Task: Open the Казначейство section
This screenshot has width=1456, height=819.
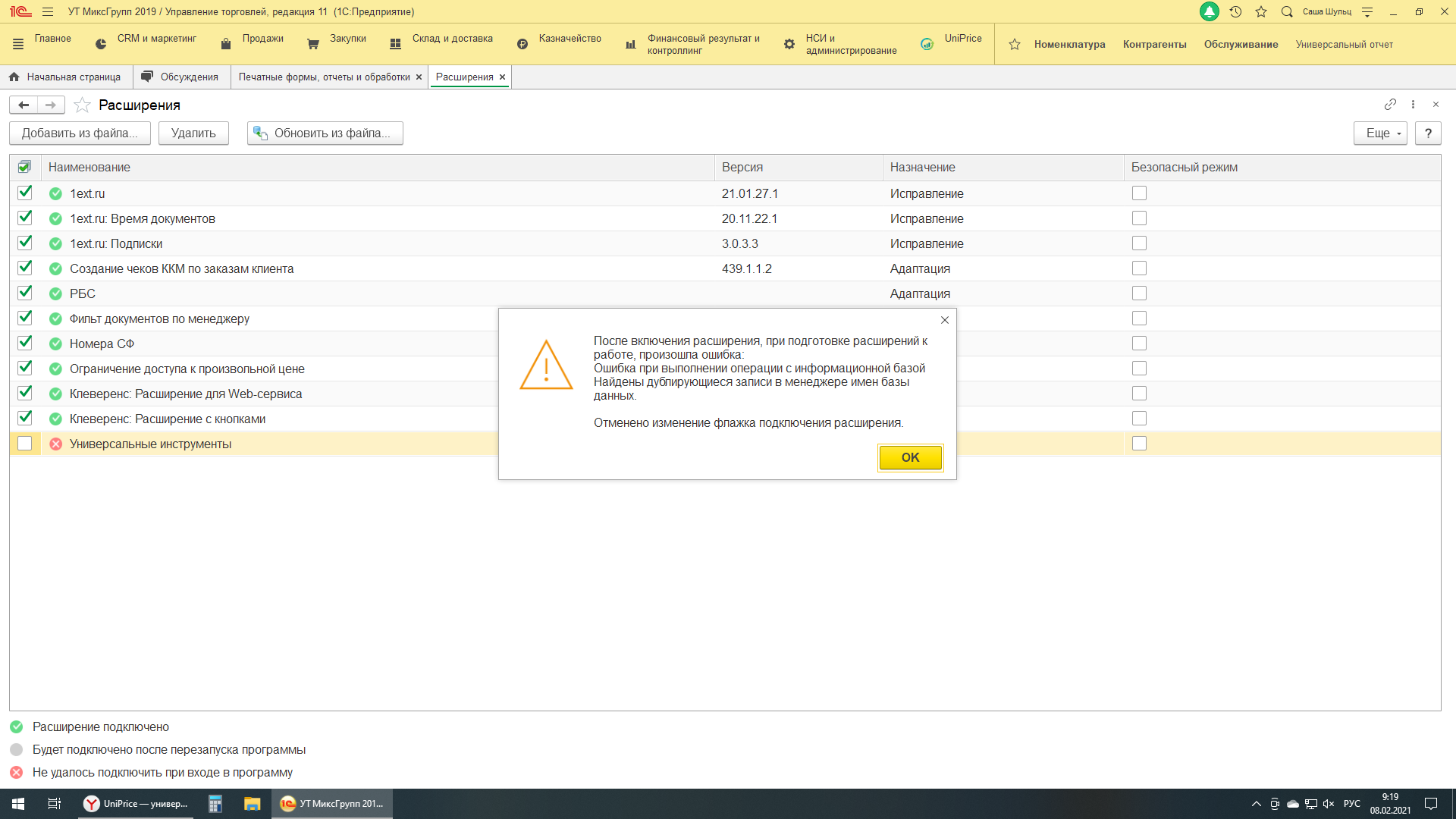Action: click(x=559, y=44)
